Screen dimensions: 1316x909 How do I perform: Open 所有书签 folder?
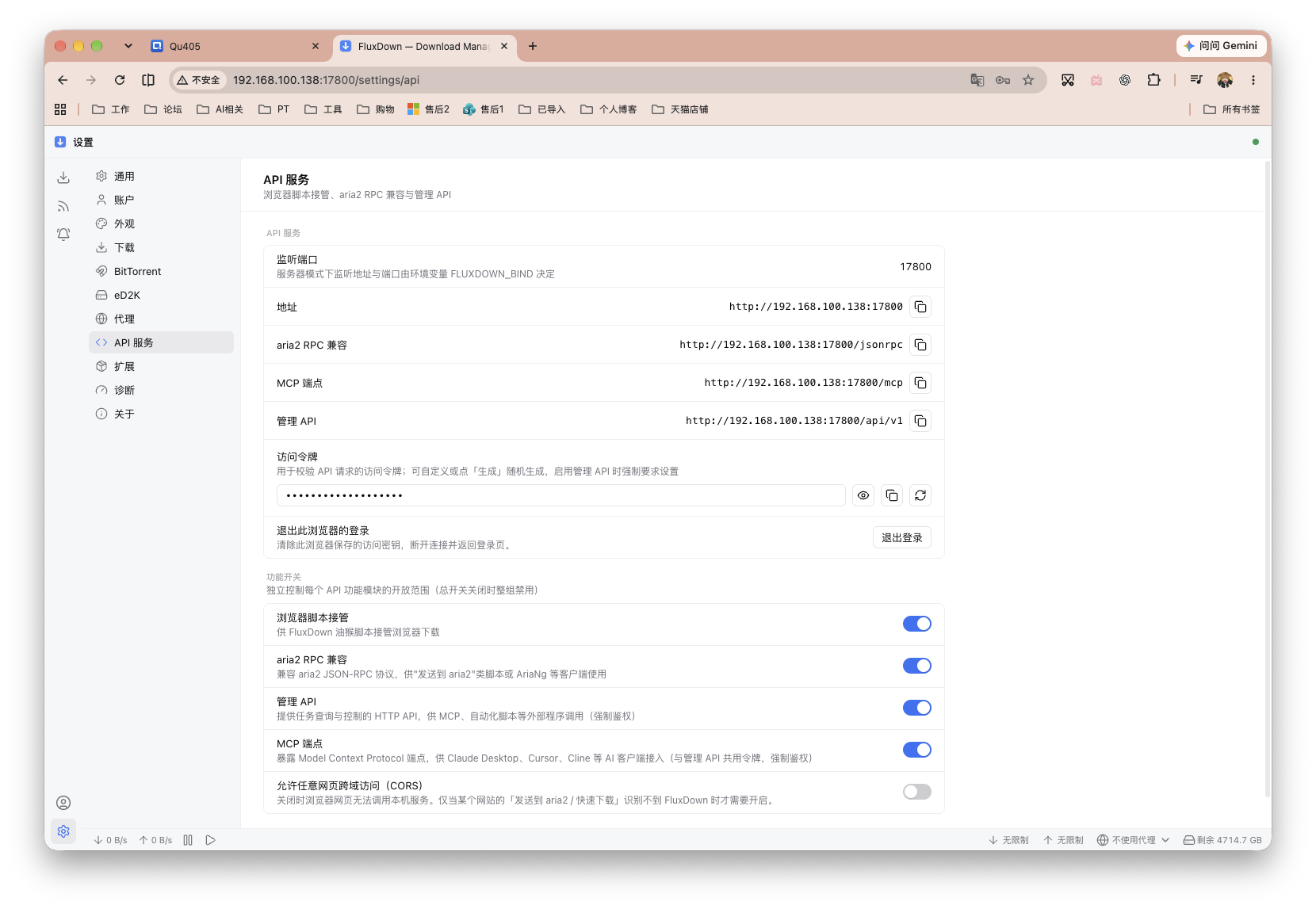click(1232, 109)
